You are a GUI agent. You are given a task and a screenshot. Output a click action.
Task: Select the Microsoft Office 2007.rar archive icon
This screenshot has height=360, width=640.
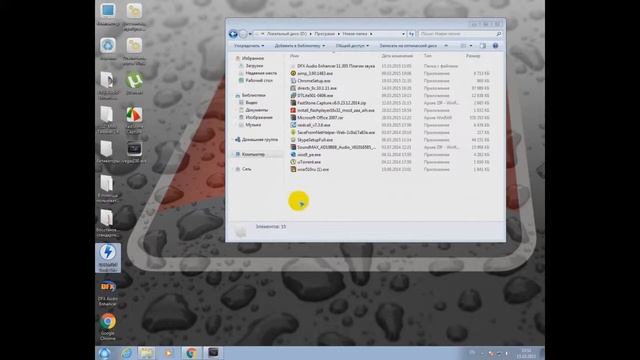pos(293,118)
